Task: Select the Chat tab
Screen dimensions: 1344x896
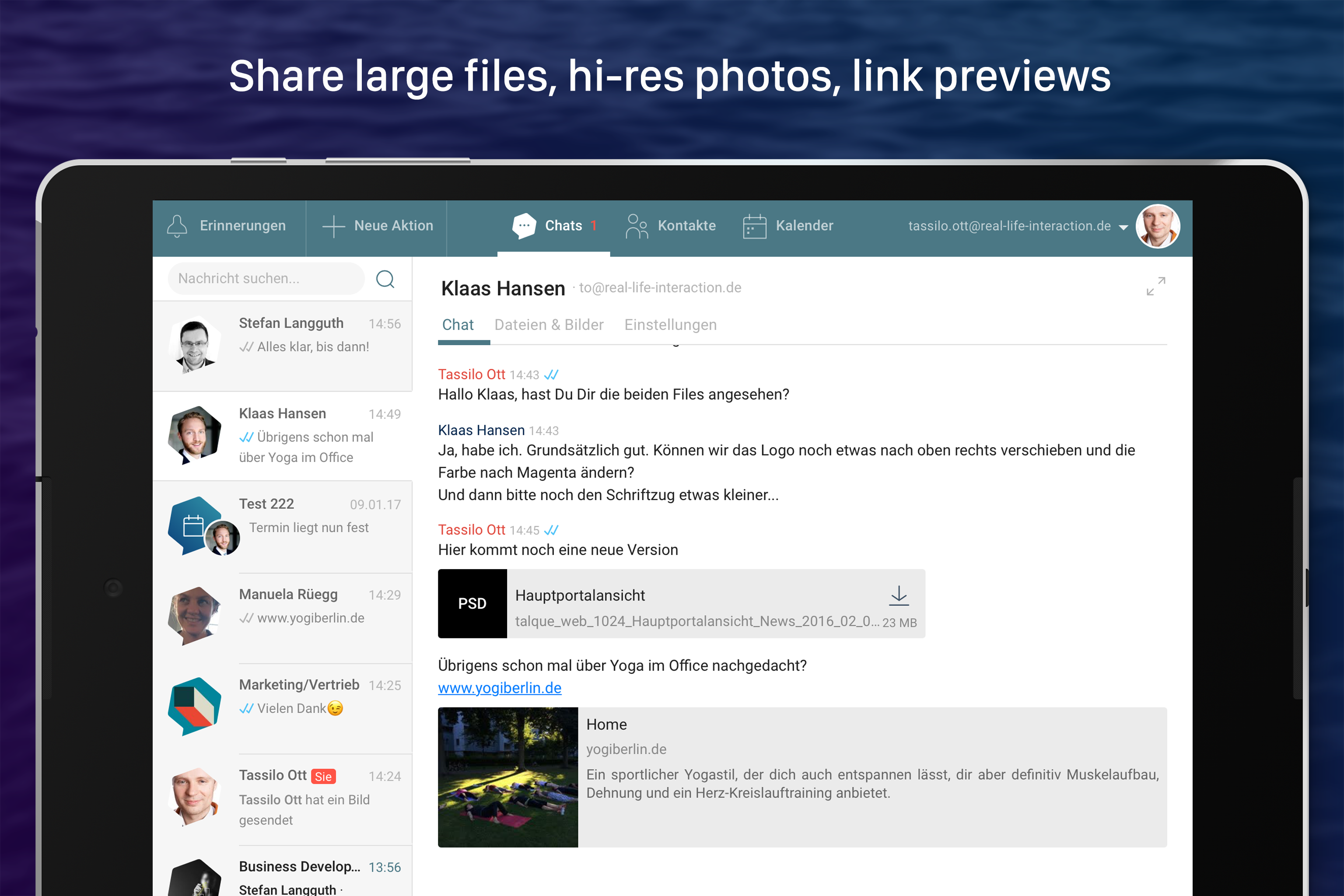Action: coord(458,325)
